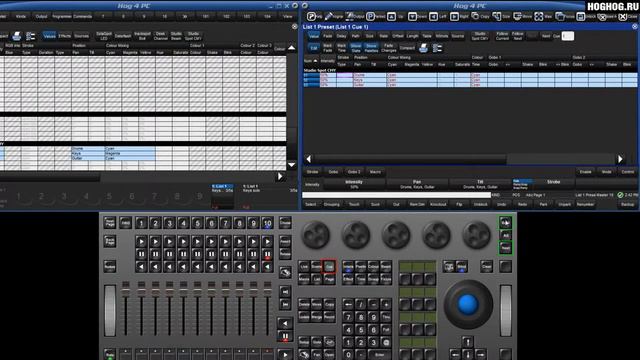Toggle Edit mode in the cue editor
The width and height of the screenshot is (640, 360).
tap(313, 48)
